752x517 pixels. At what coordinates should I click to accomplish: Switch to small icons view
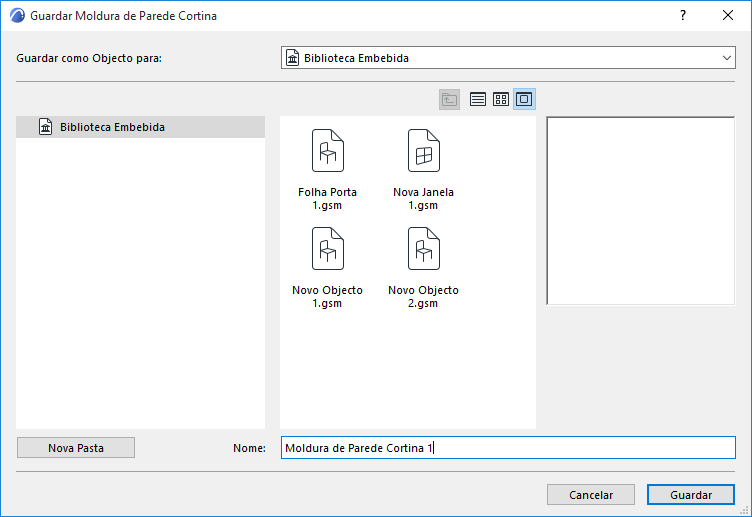click(x=501, y=99)
